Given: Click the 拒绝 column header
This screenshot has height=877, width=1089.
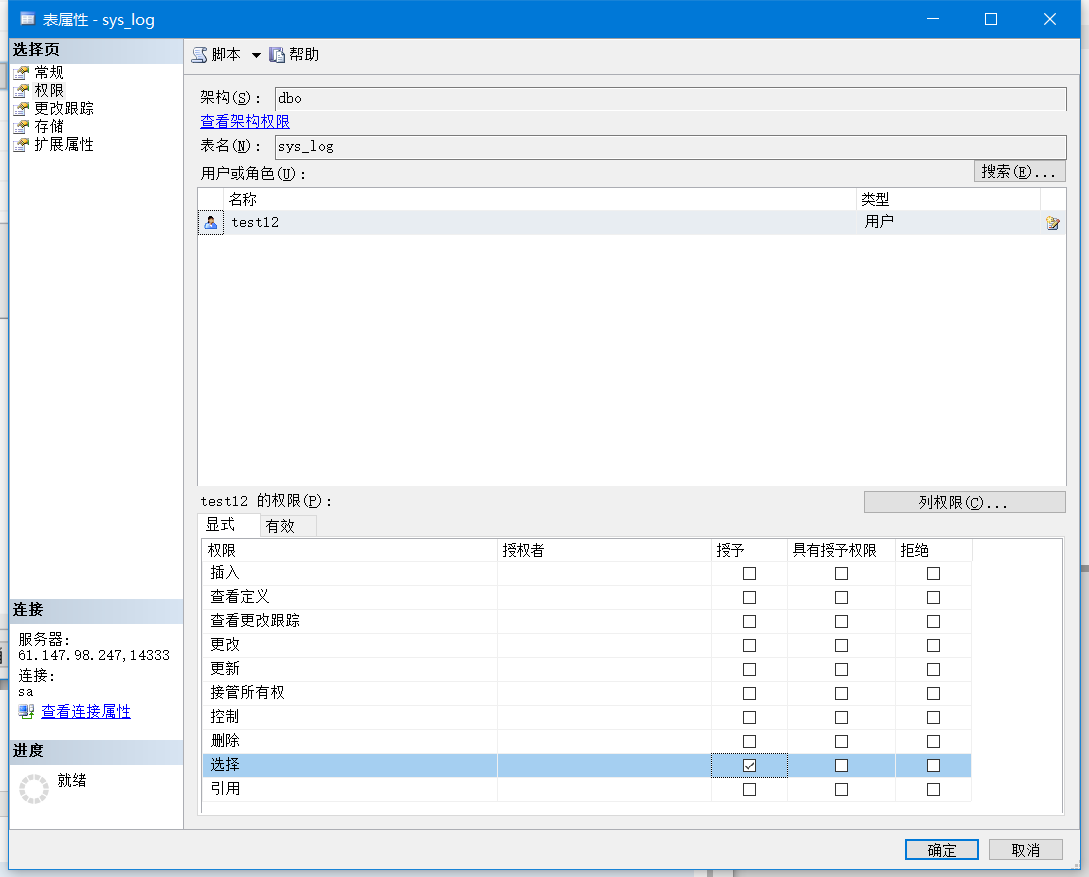Looking at the screenshot, I should tap(933, 551).
